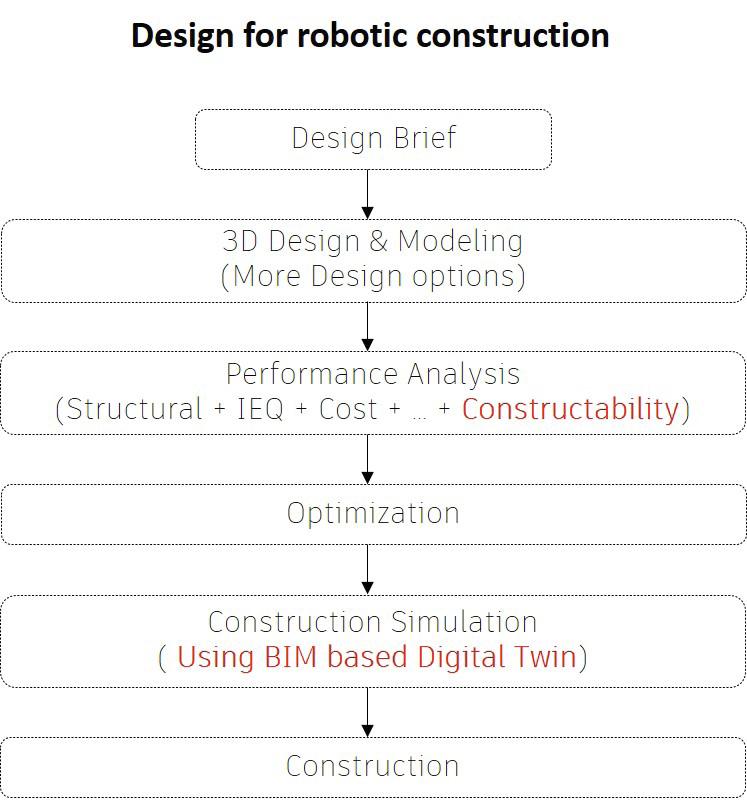Select the final Construction box
The height and width of the screenshot is (803, 747).
point(373,767)
